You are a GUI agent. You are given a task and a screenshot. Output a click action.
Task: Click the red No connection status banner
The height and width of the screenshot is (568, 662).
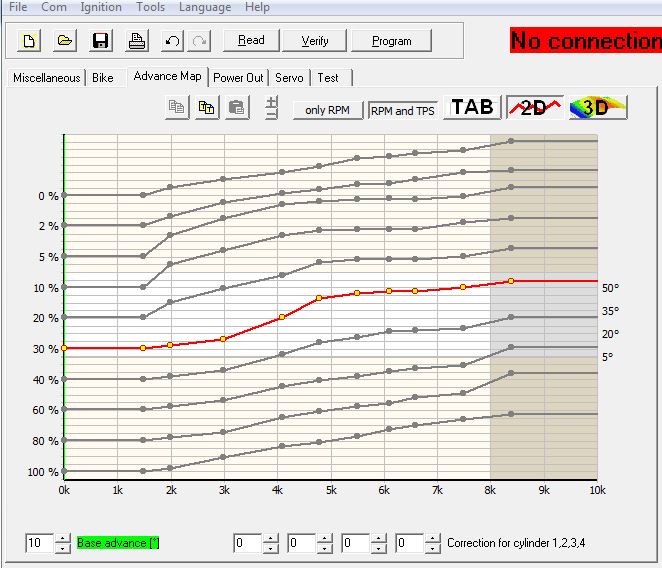586,41
